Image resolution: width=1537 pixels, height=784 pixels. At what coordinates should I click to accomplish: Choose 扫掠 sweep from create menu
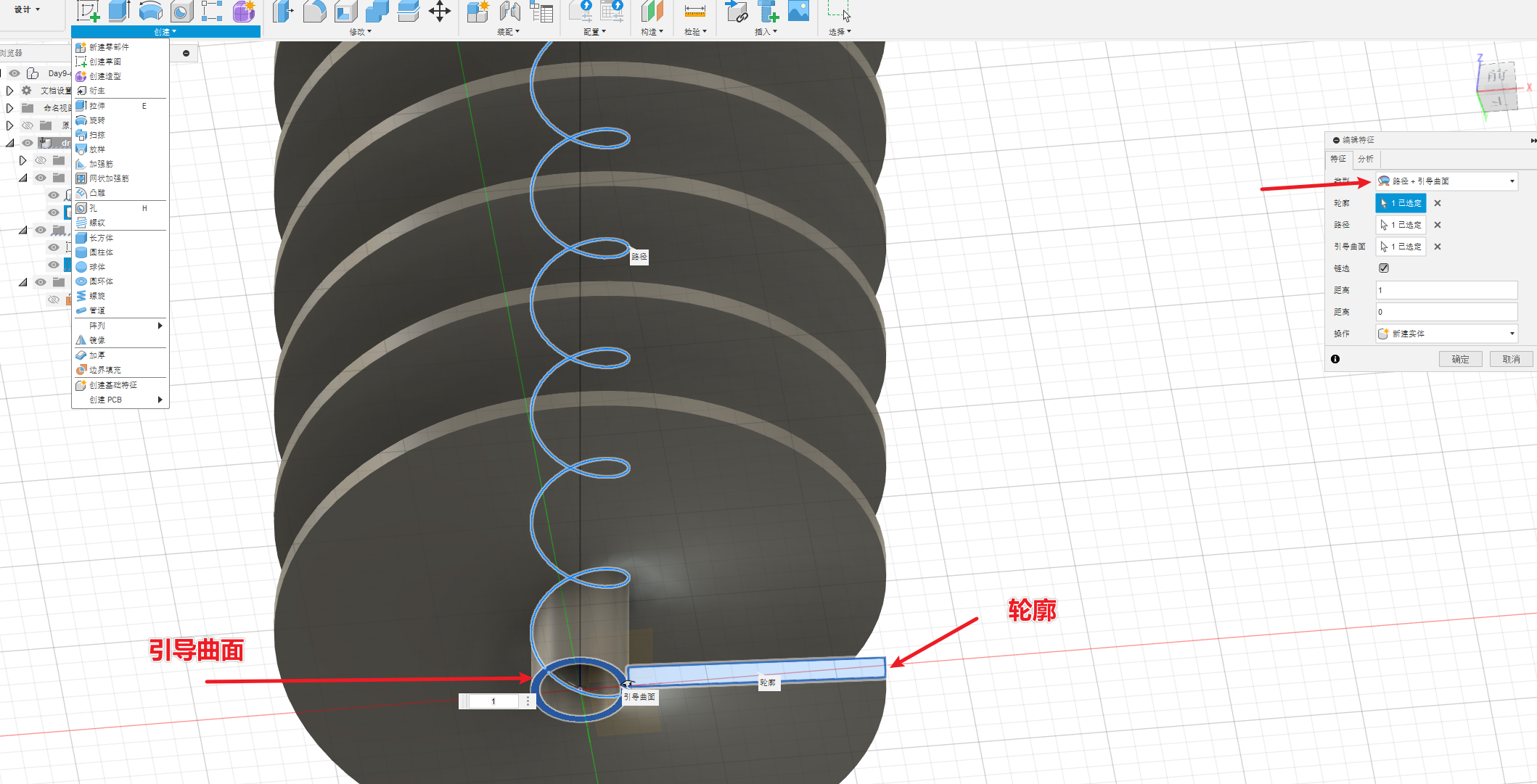click(x=97, y=135)
